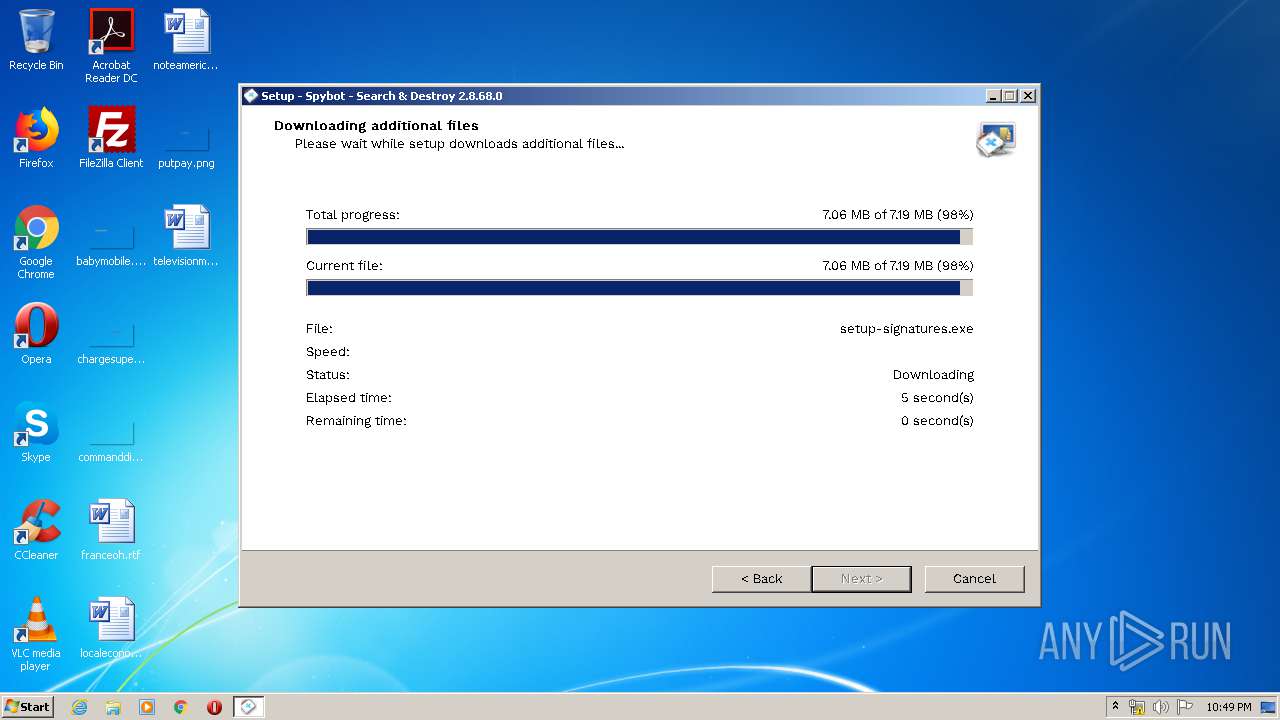Open the FileZilla Client desktop shortcut
The image size is (1280, 720).
[x=111, y=138]
